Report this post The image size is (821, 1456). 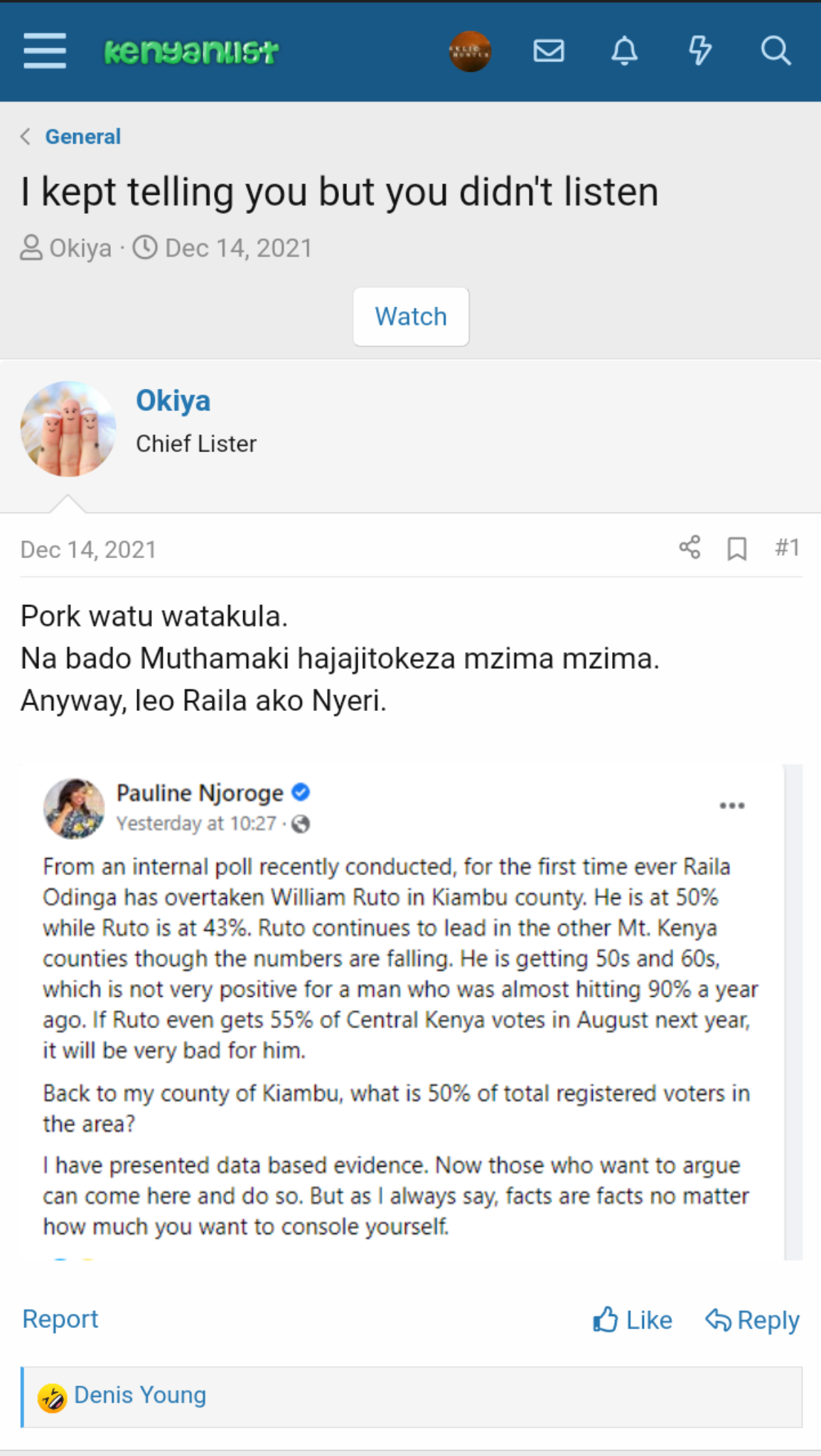pos(60,1319)
